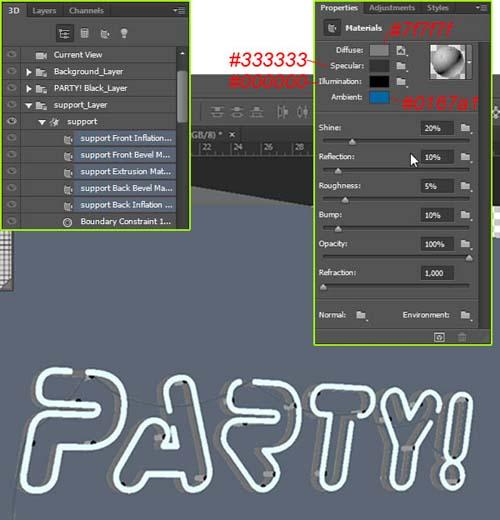Click the Shine value field
Screen dimensions: 500x520
[437, 128]
